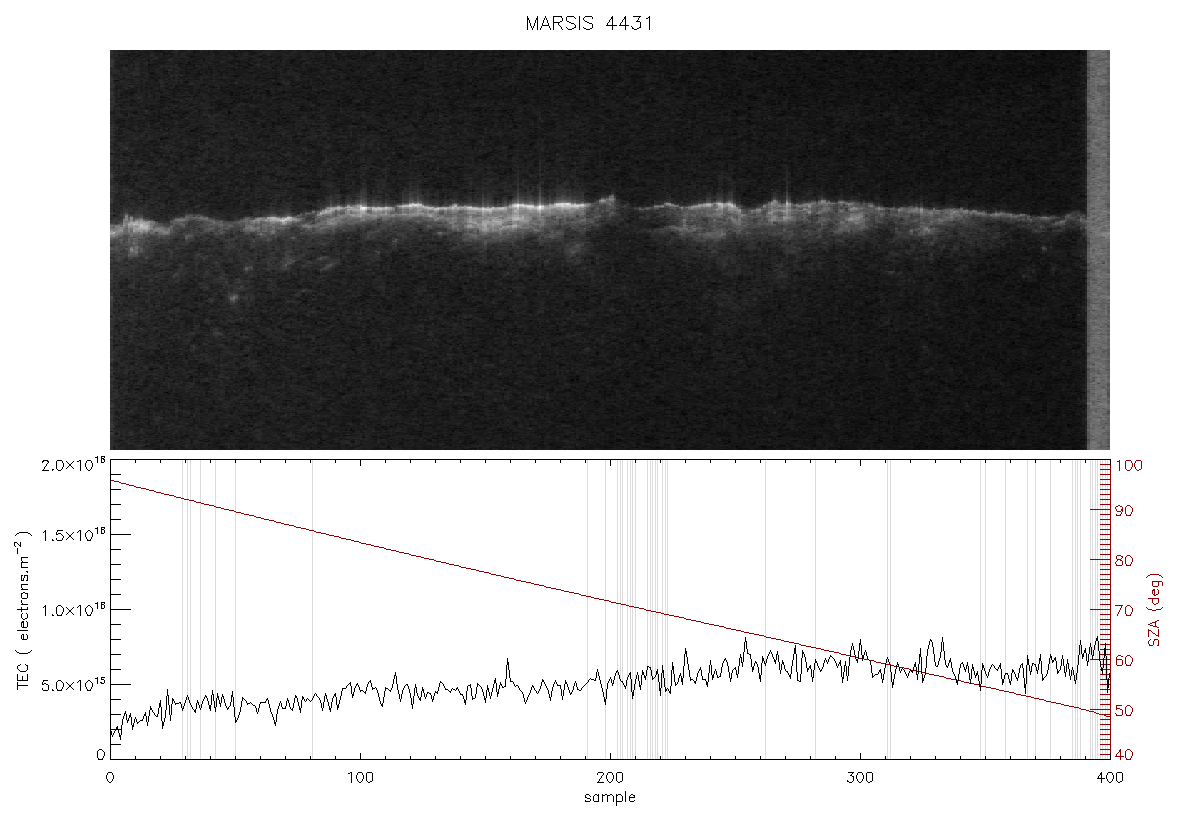Select x-axis tick label 100
The width and height of the screenshot is (1180, 830).
click(360, 777)
